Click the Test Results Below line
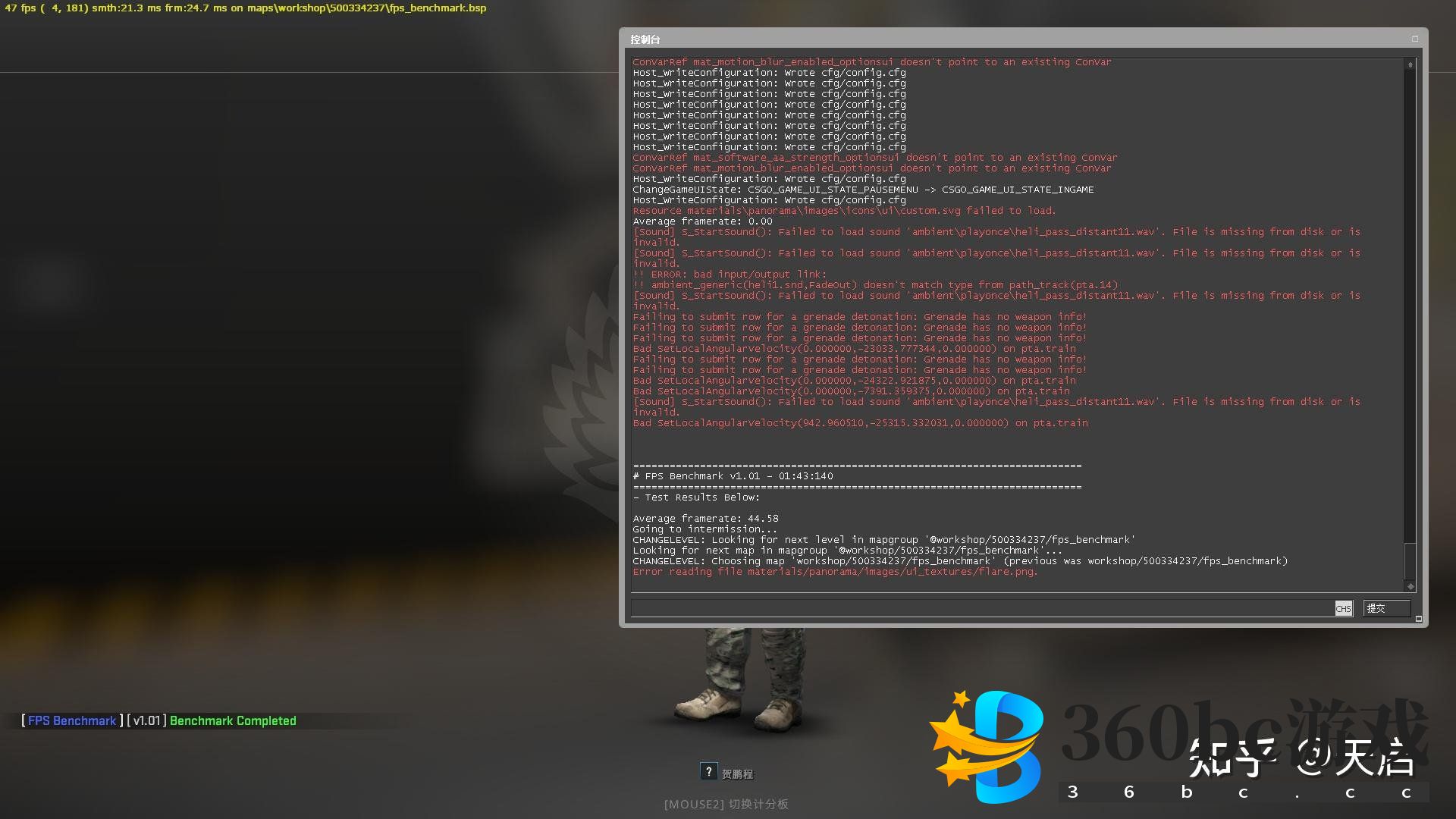This screenshot has width=1456, height=819. pyautogui.click(x=696, y=497)
